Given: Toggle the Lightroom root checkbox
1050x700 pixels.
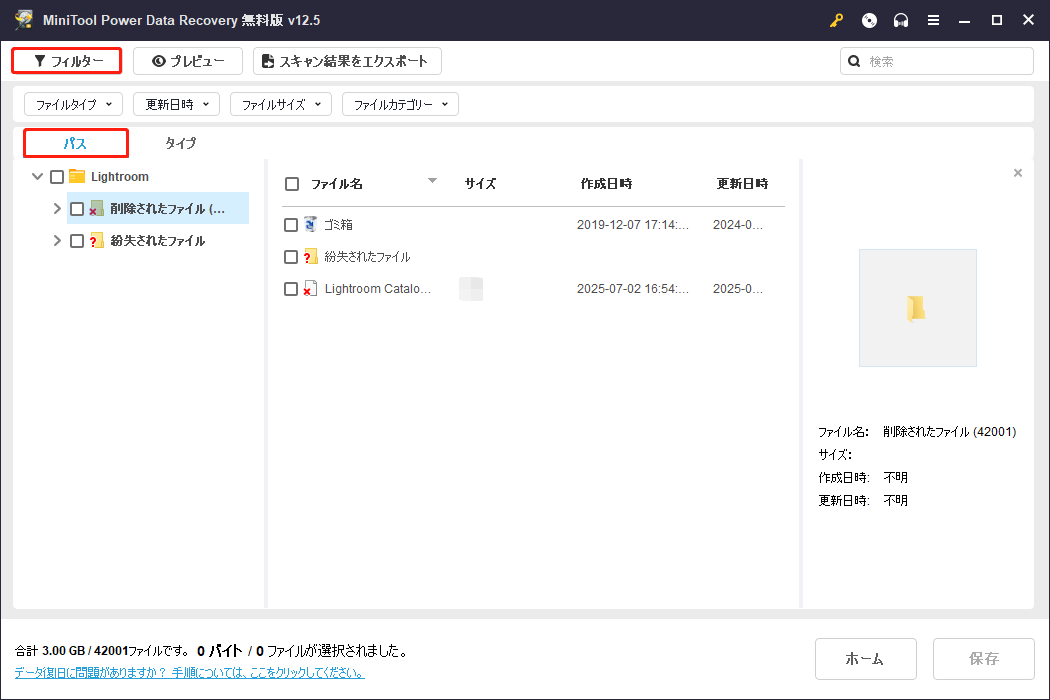Looking at the screenshot, I should tap(57, 177).
